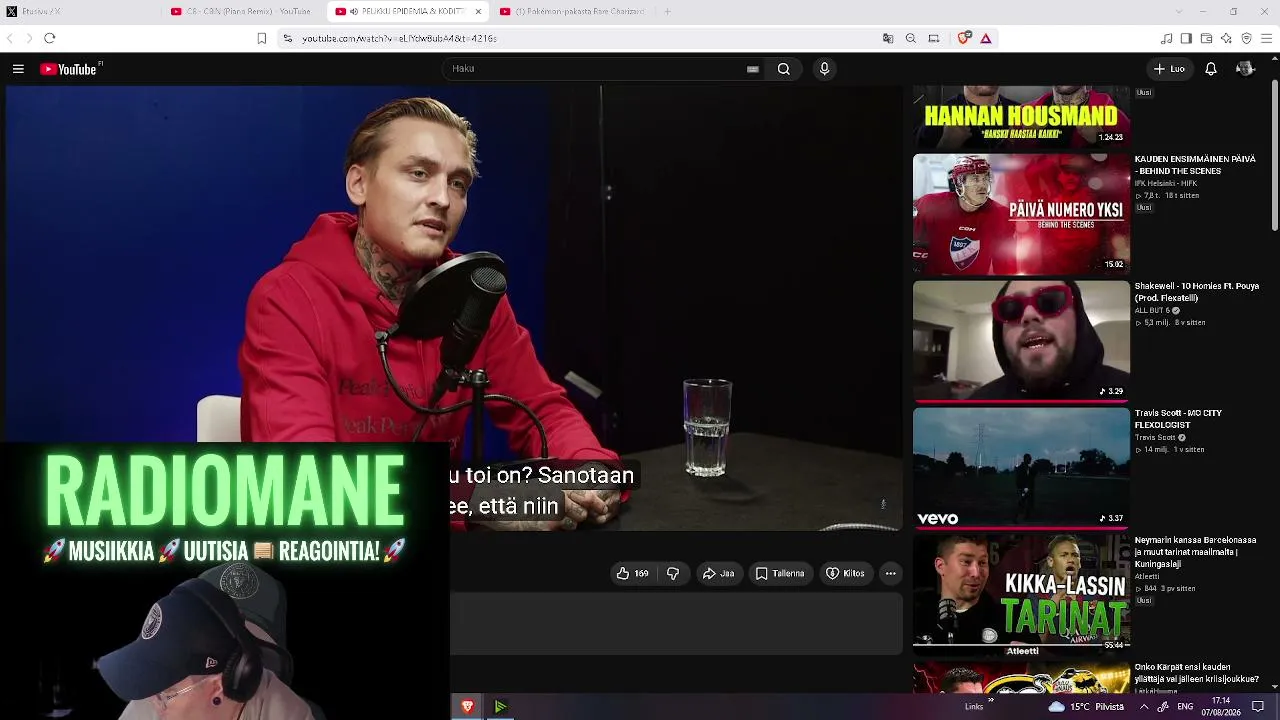The height and width of the screenshot is (720, 1280).
Task: Open Brave Shields lion icon
Action: 964,38
